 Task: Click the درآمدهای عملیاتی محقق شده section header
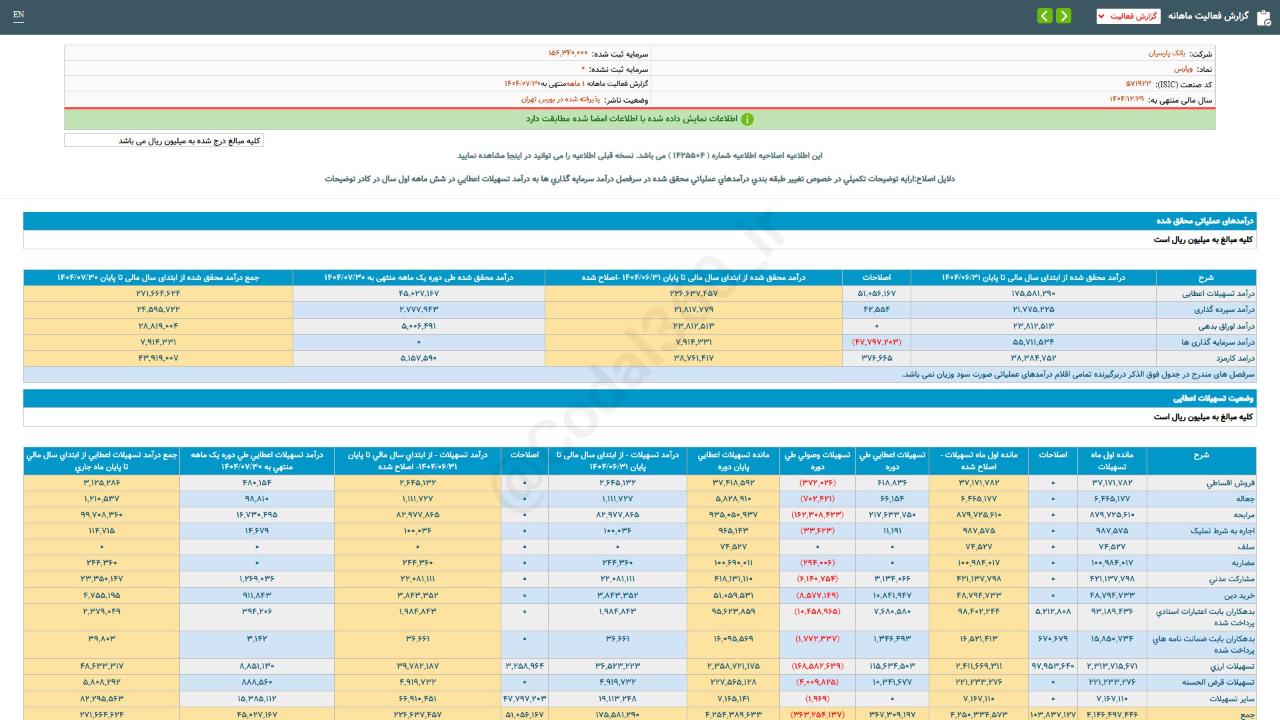tap(640, 221)
